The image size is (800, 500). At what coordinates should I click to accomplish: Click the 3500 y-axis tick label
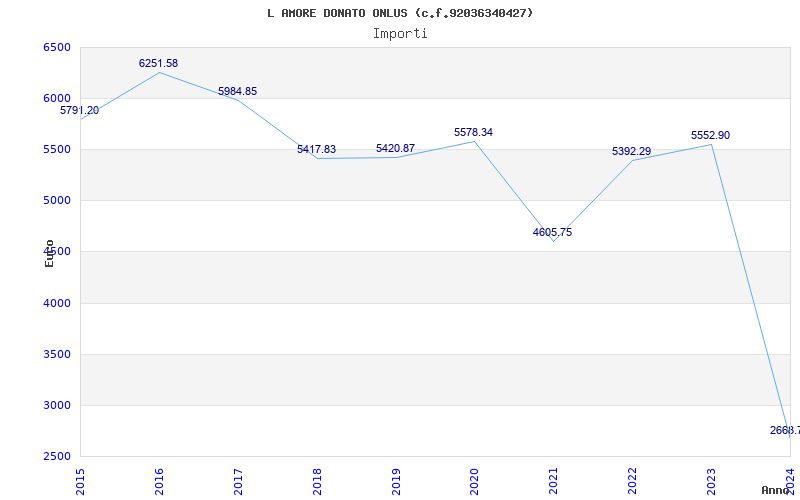coord(57,354)
